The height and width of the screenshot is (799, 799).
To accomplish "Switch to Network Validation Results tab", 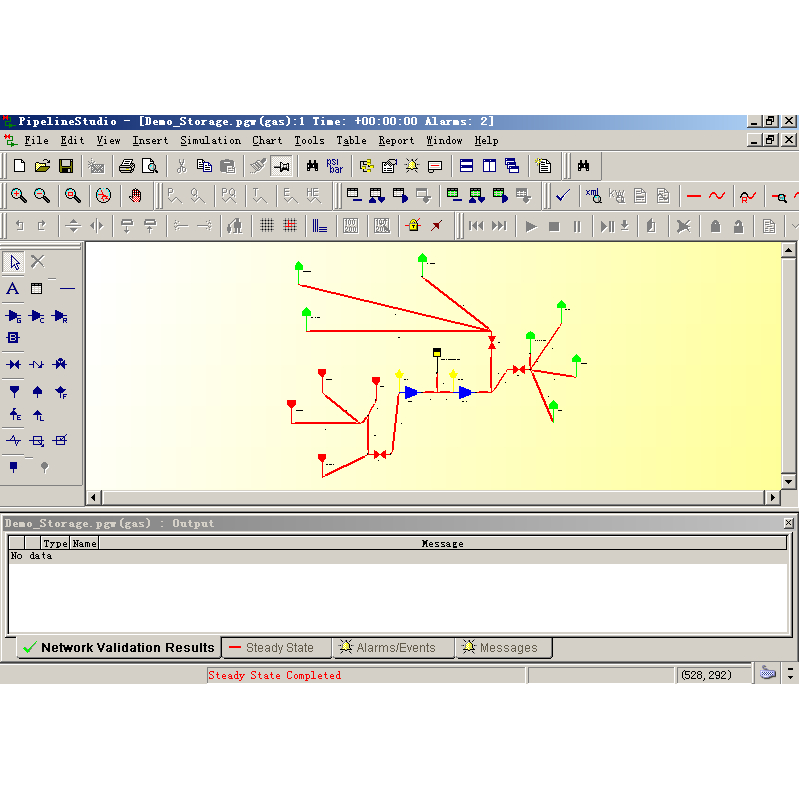I will [x=119, y=648].
